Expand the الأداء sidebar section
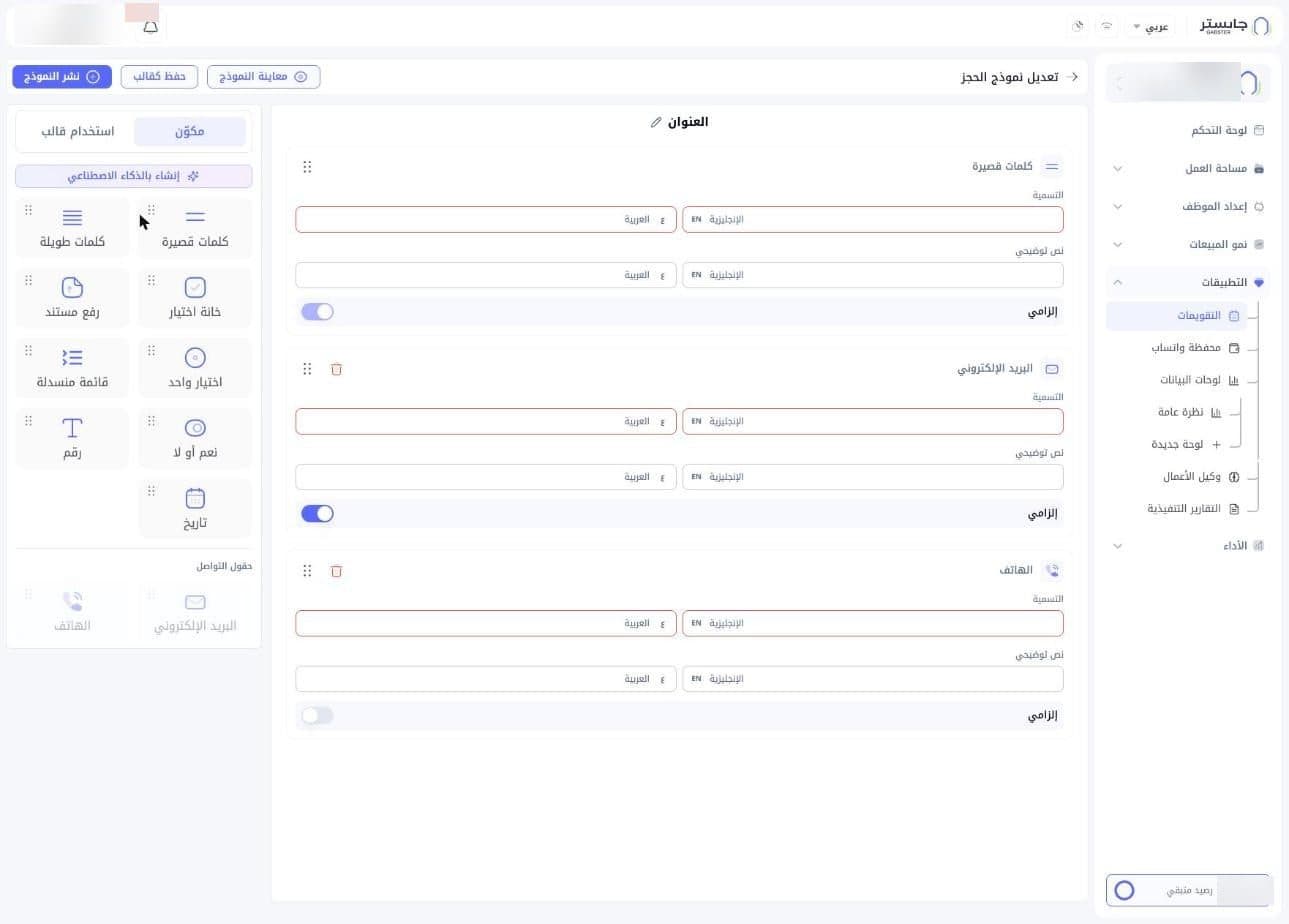Screen dimensions: 1289x924 (1187, 546)
